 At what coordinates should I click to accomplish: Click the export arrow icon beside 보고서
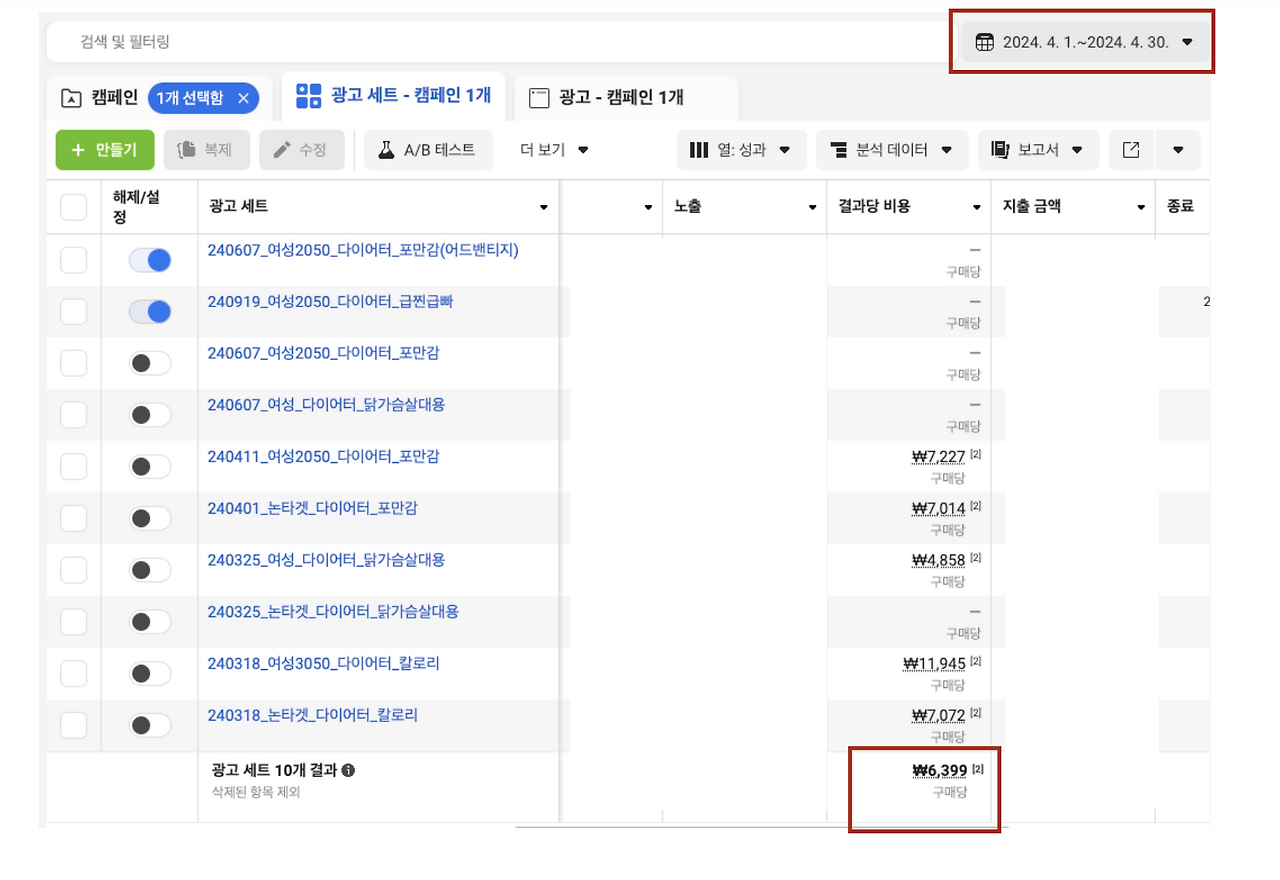coord(1131,149)
